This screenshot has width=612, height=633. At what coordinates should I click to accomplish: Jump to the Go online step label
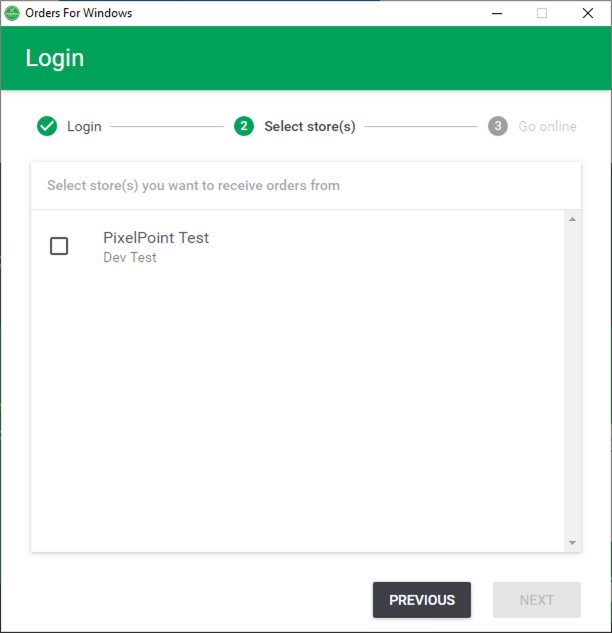547,127
